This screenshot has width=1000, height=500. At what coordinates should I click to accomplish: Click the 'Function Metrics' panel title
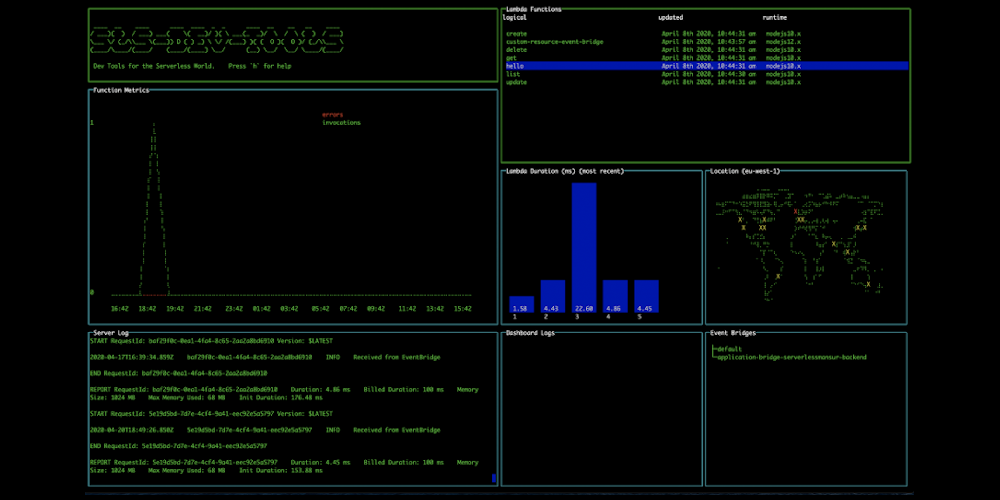tap(121, 91)
